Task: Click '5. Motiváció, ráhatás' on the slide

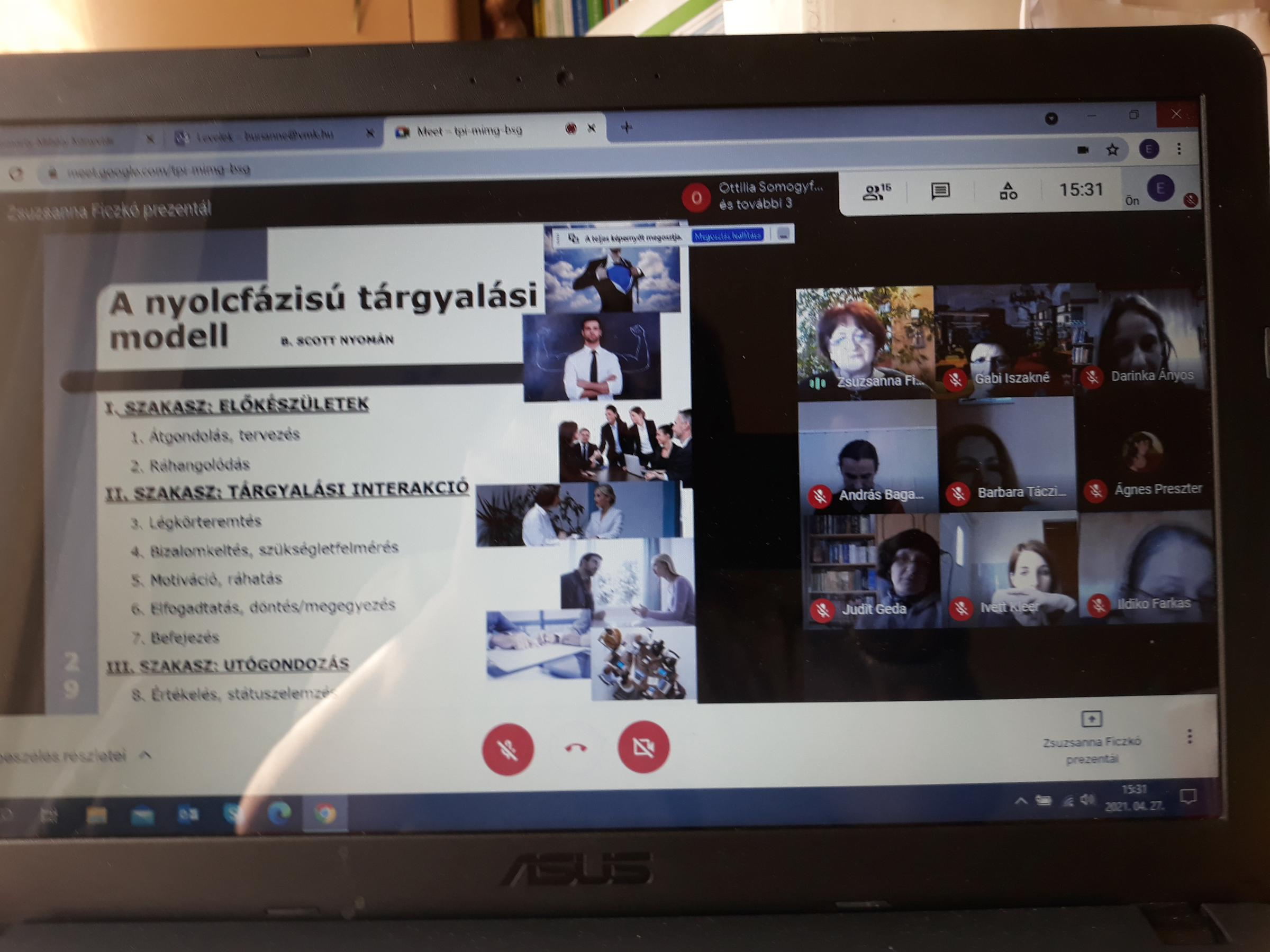Action: (x=207, y=579)
